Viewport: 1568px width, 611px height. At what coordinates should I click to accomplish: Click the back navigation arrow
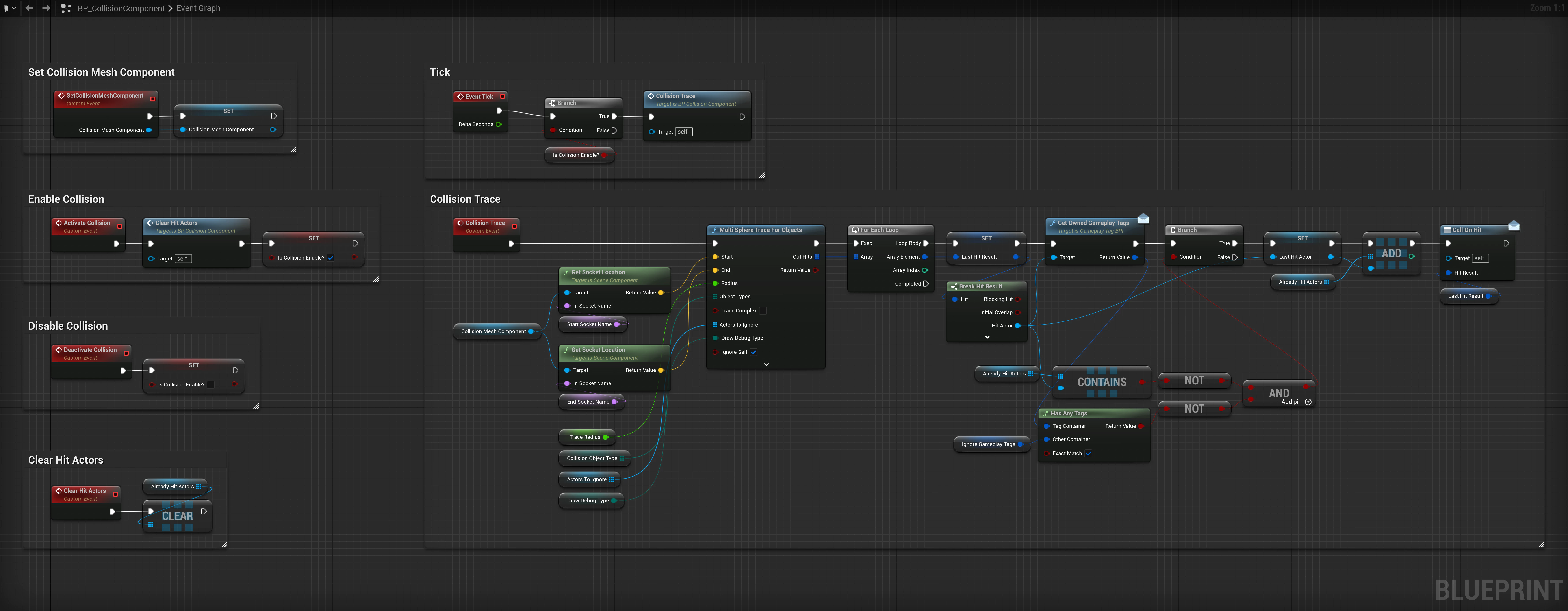point(29,8)
